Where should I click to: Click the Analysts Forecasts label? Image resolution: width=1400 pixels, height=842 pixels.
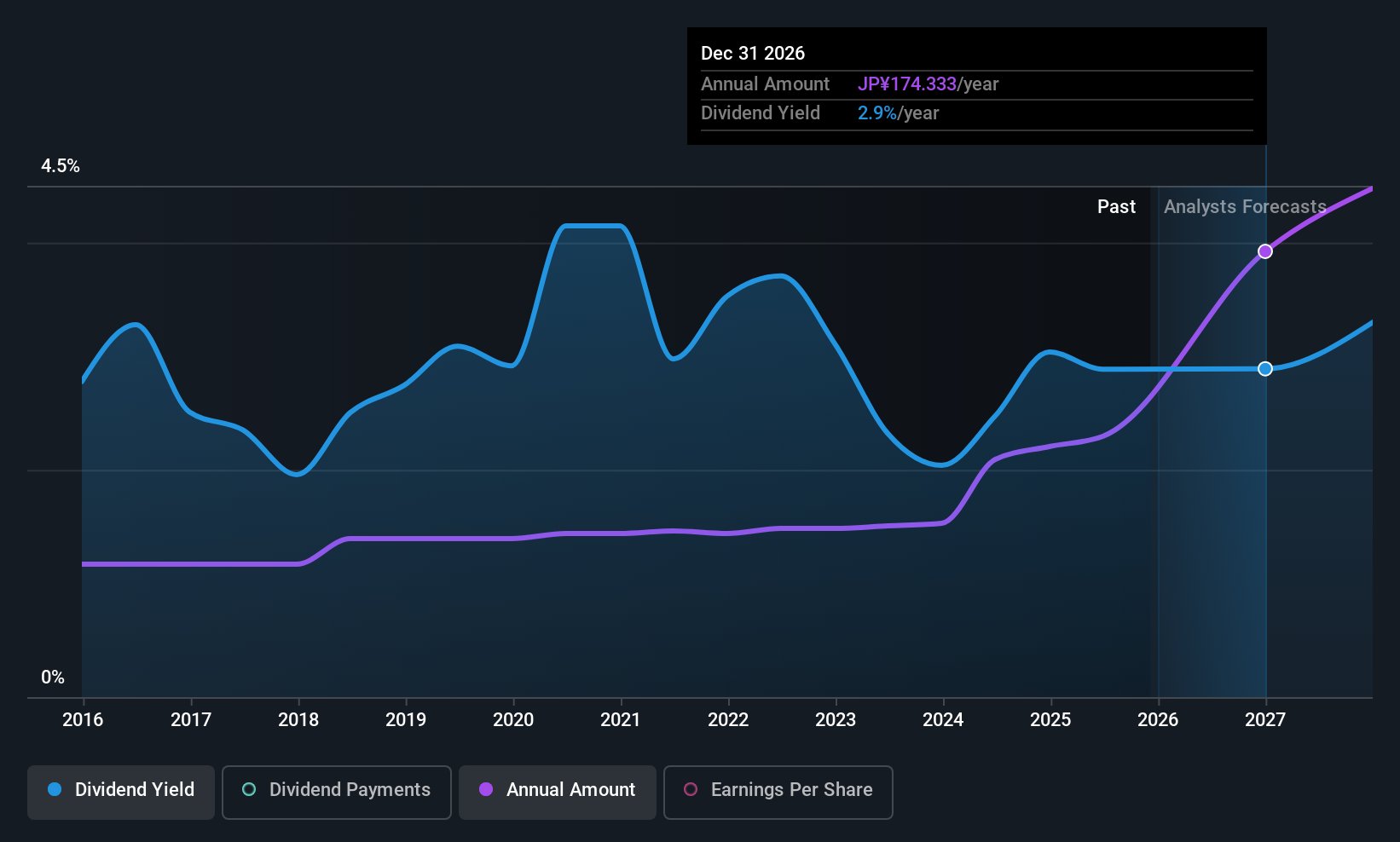pos(1245,207)
